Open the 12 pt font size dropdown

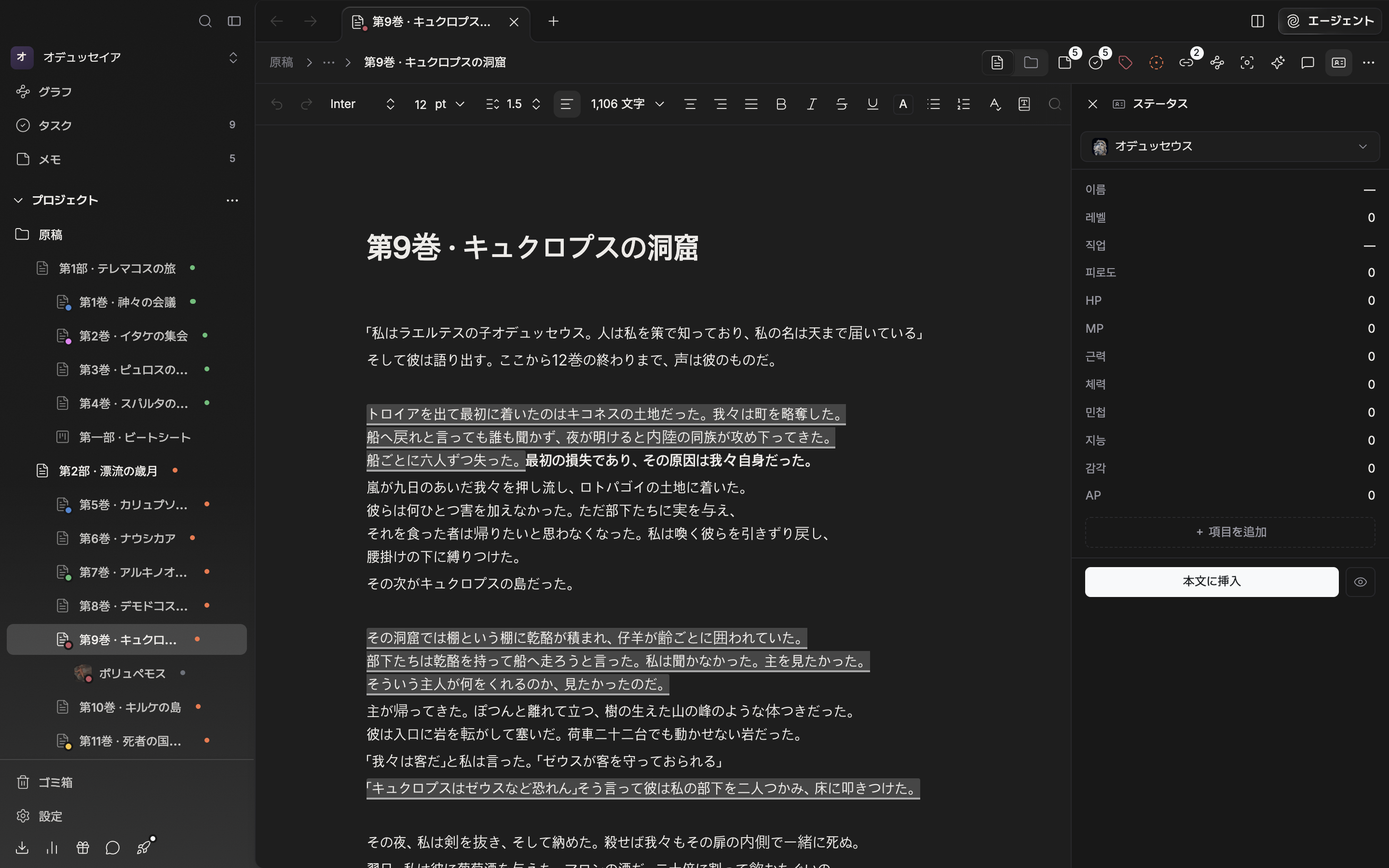click(x=439, y=104)
